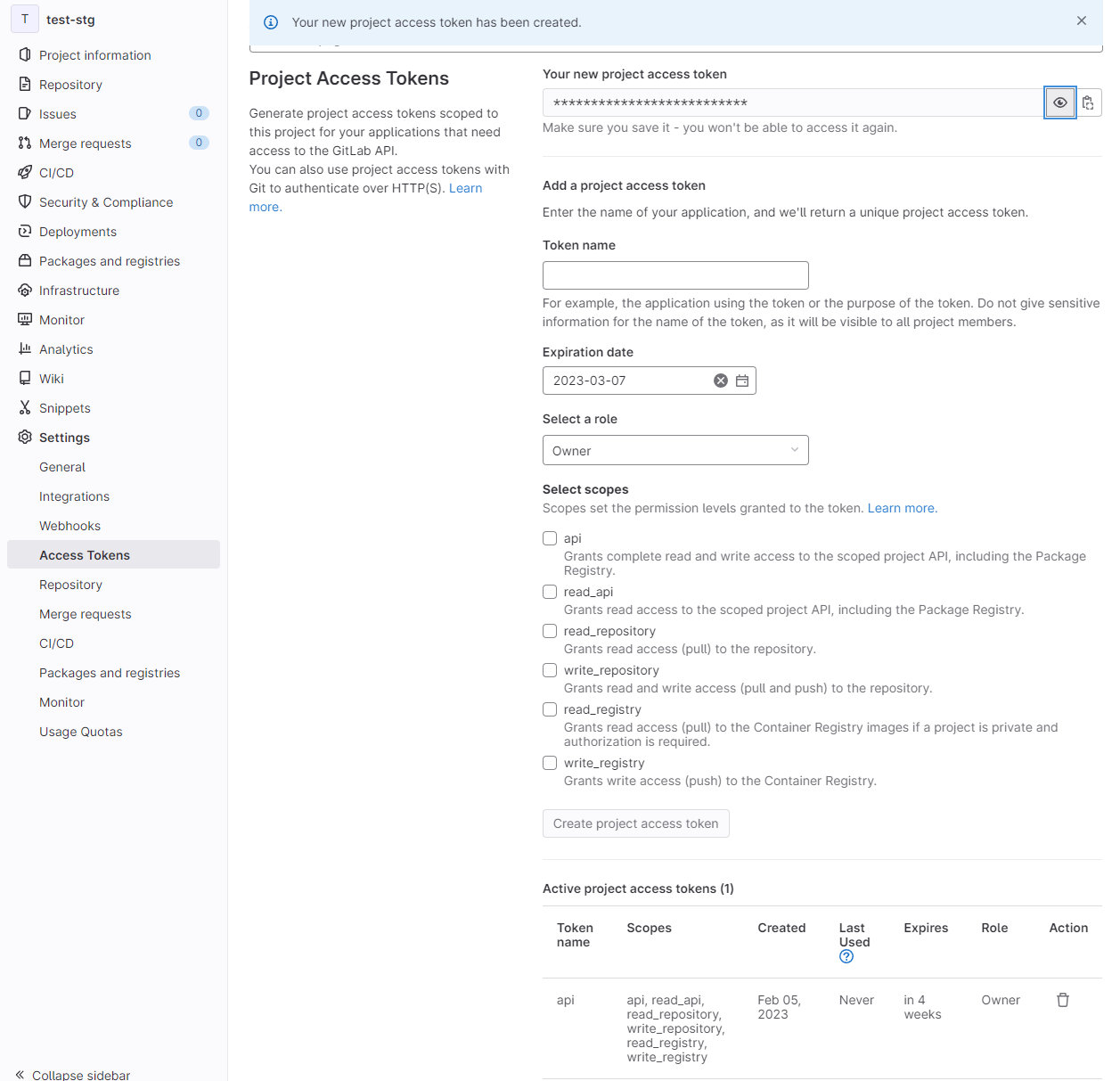The height and width of the screenshot is (1081, 1120).
Task: Click the Expiration date field
Action: coord(649,381)
